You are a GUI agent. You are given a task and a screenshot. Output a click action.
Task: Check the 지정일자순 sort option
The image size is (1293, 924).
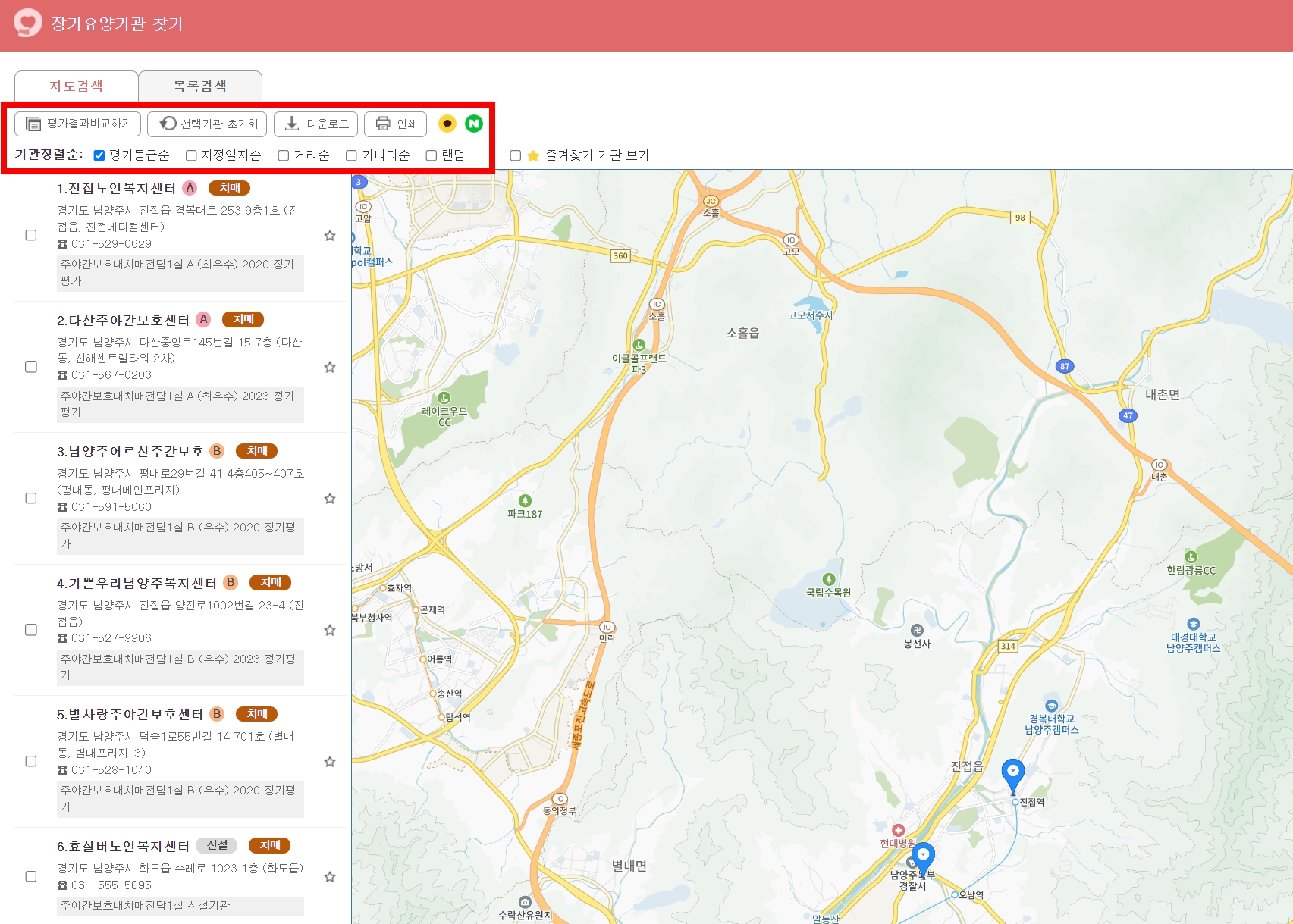pyautogui.click(x=190, y=155)
